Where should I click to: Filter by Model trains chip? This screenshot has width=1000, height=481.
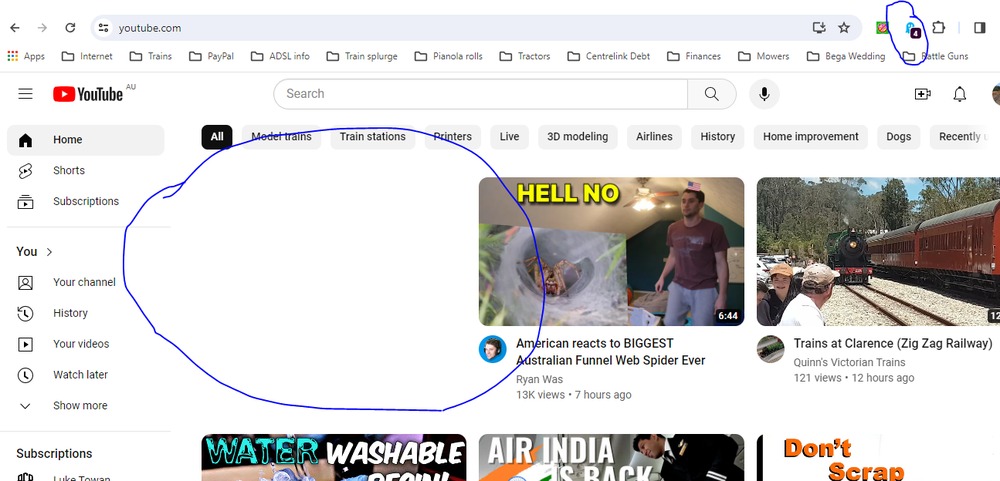coord(281,137)
